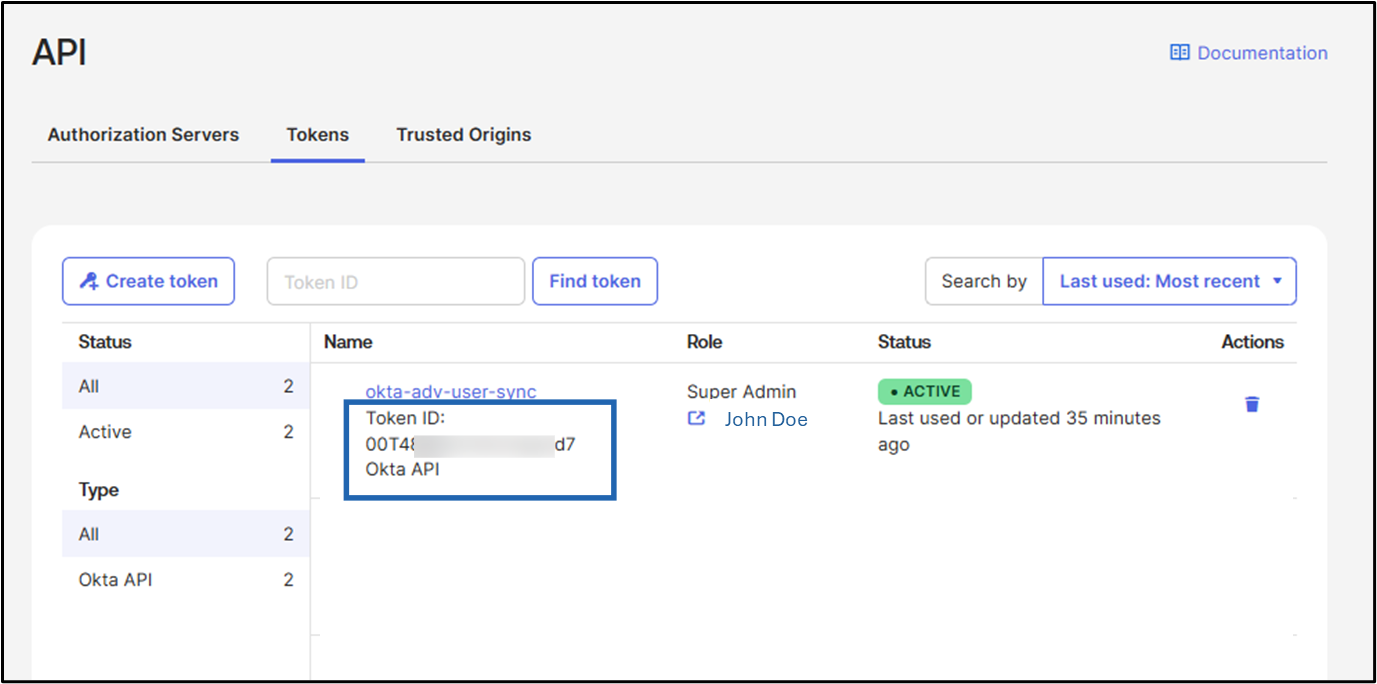
Task: Open John Doe user profile link
Action: tap(766, 420)
